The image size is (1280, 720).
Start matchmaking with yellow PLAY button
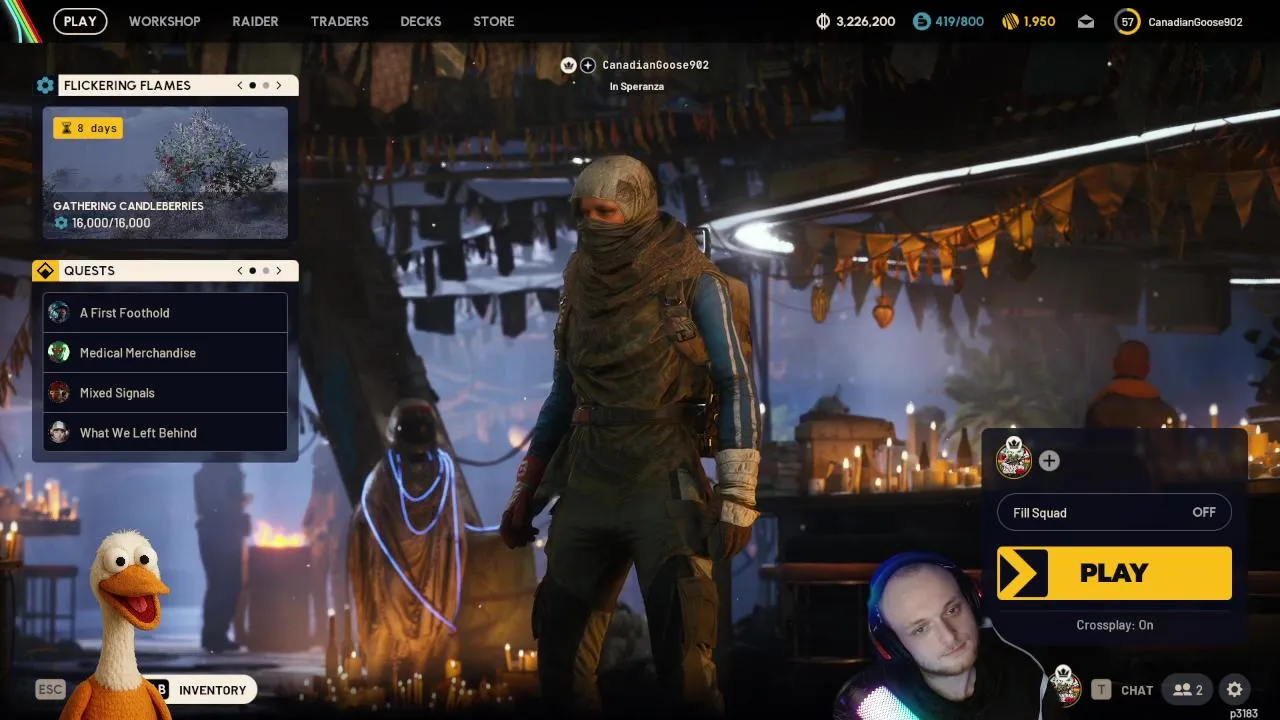[x=1114, y=573]
